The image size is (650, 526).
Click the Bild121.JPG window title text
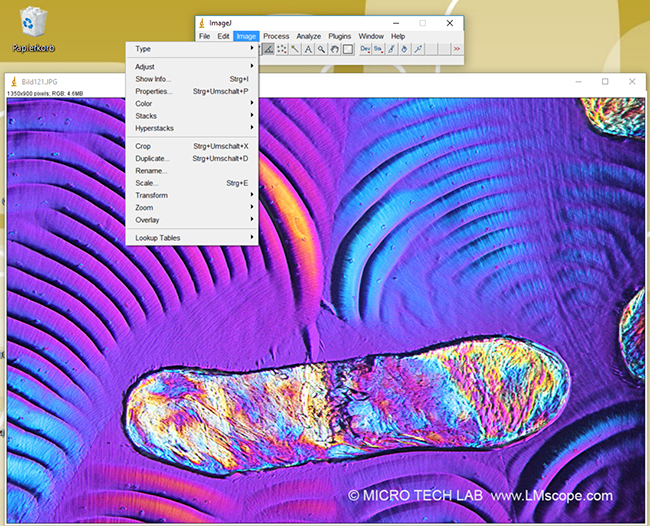(x=39, y=82)
